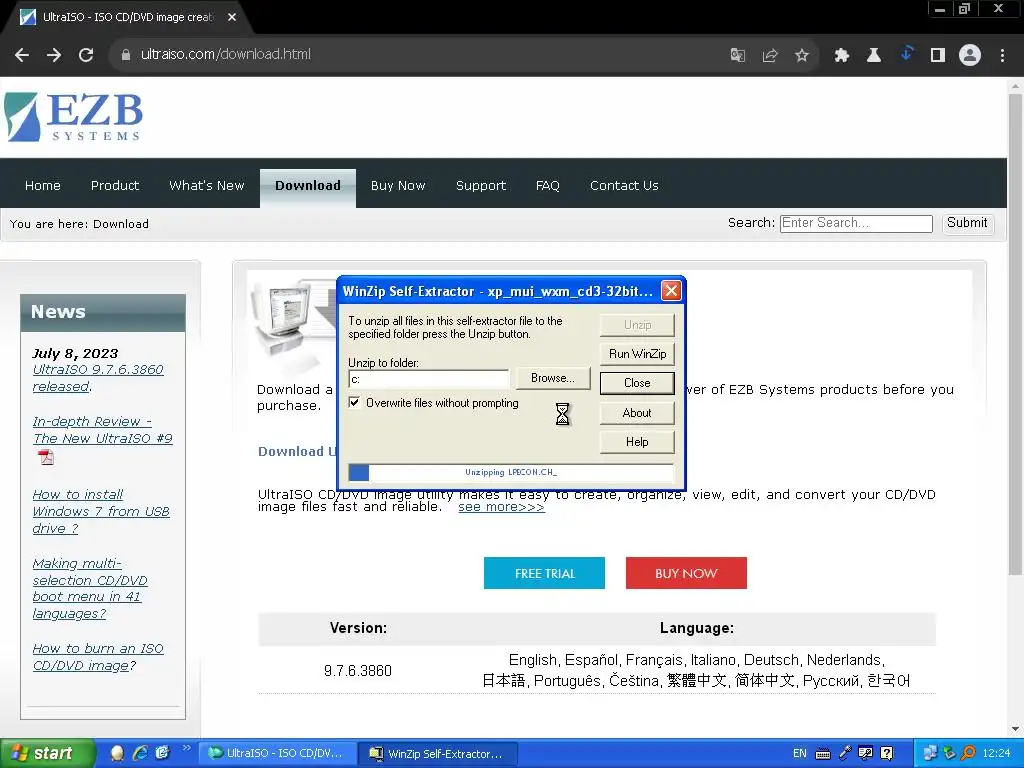Open the Windows start button

pos(48,753)
